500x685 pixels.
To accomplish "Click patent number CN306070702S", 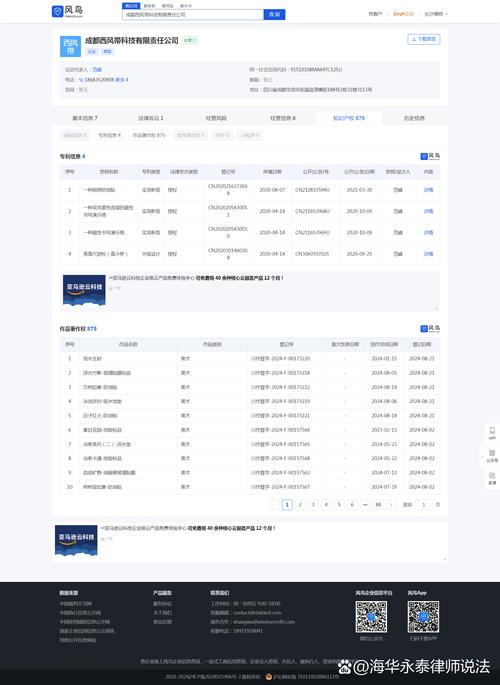I will [312, 254].
